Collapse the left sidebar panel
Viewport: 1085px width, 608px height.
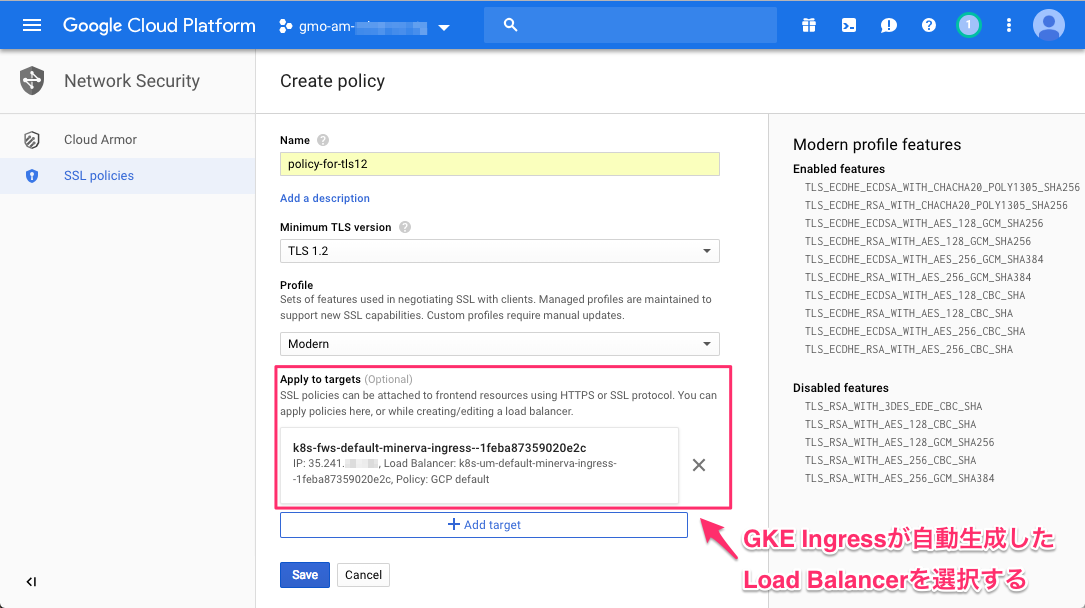pos(31,582)
